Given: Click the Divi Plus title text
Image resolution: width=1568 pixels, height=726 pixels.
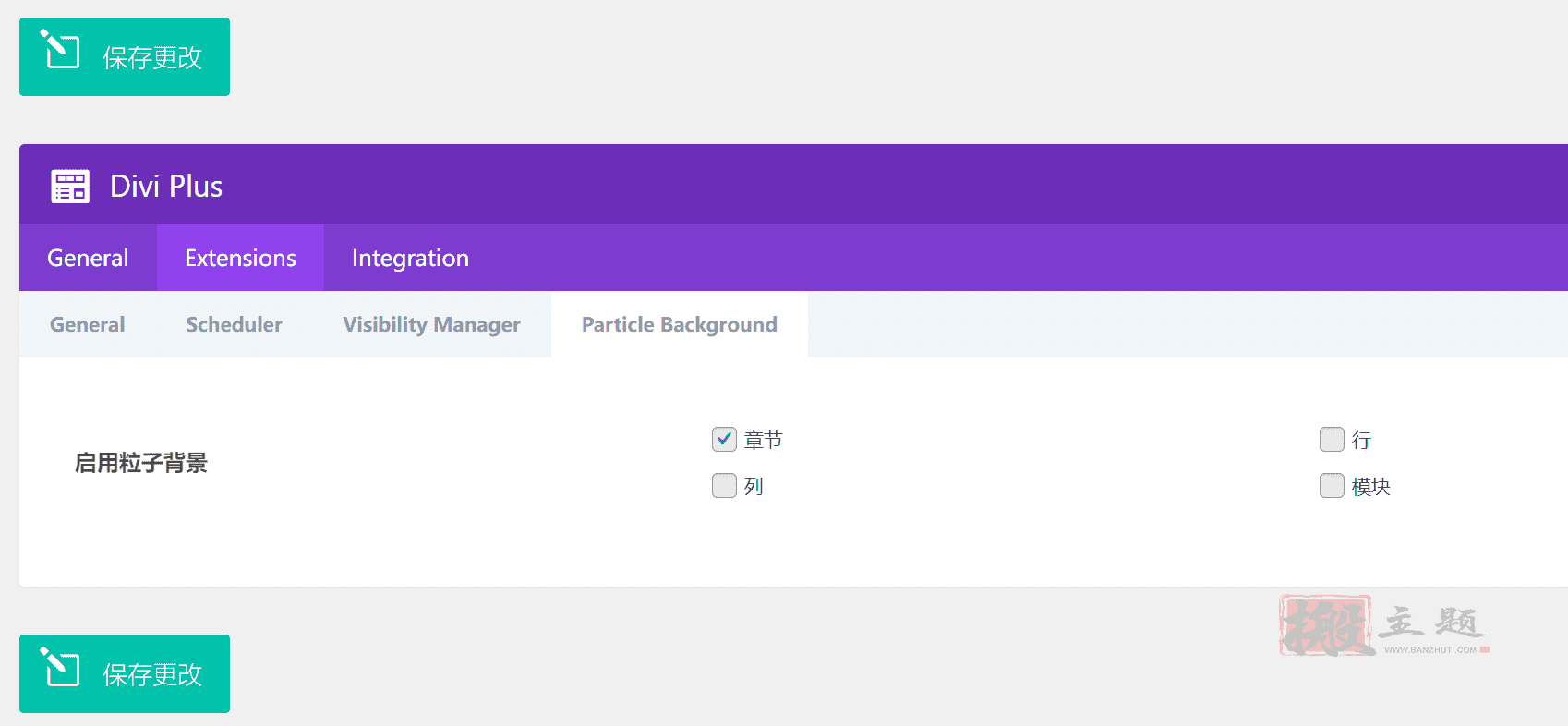Looking at the screenshot, I should (x=166, y=186).
